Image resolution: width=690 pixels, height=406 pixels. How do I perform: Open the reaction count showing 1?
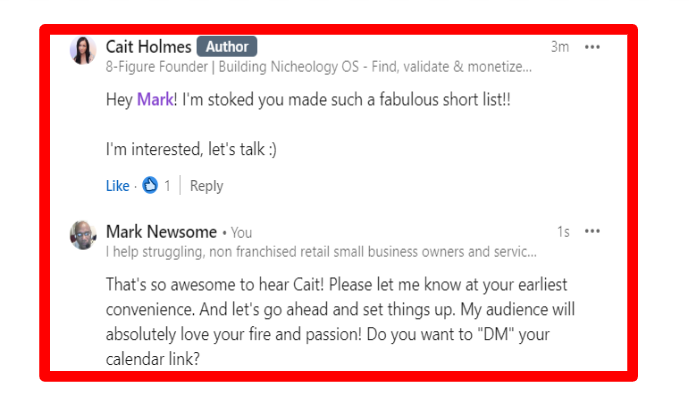[x=167, y=186]
